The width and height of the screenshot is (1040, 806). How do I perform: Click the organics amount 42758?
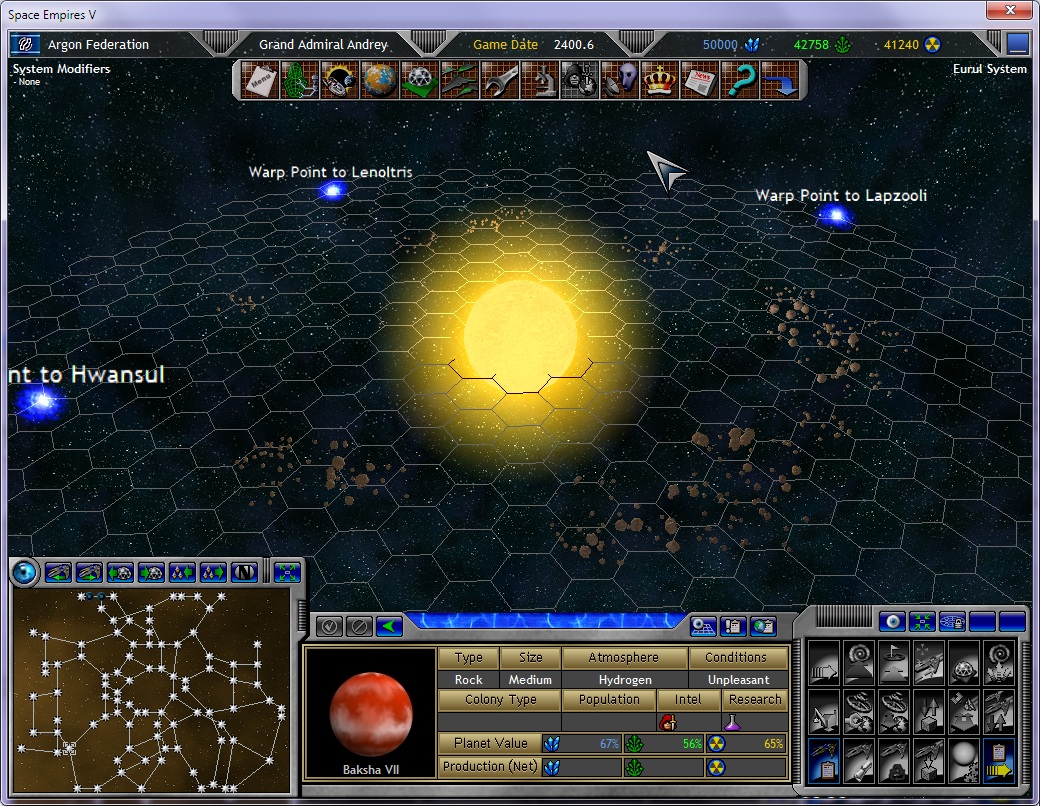click(811, 44)
